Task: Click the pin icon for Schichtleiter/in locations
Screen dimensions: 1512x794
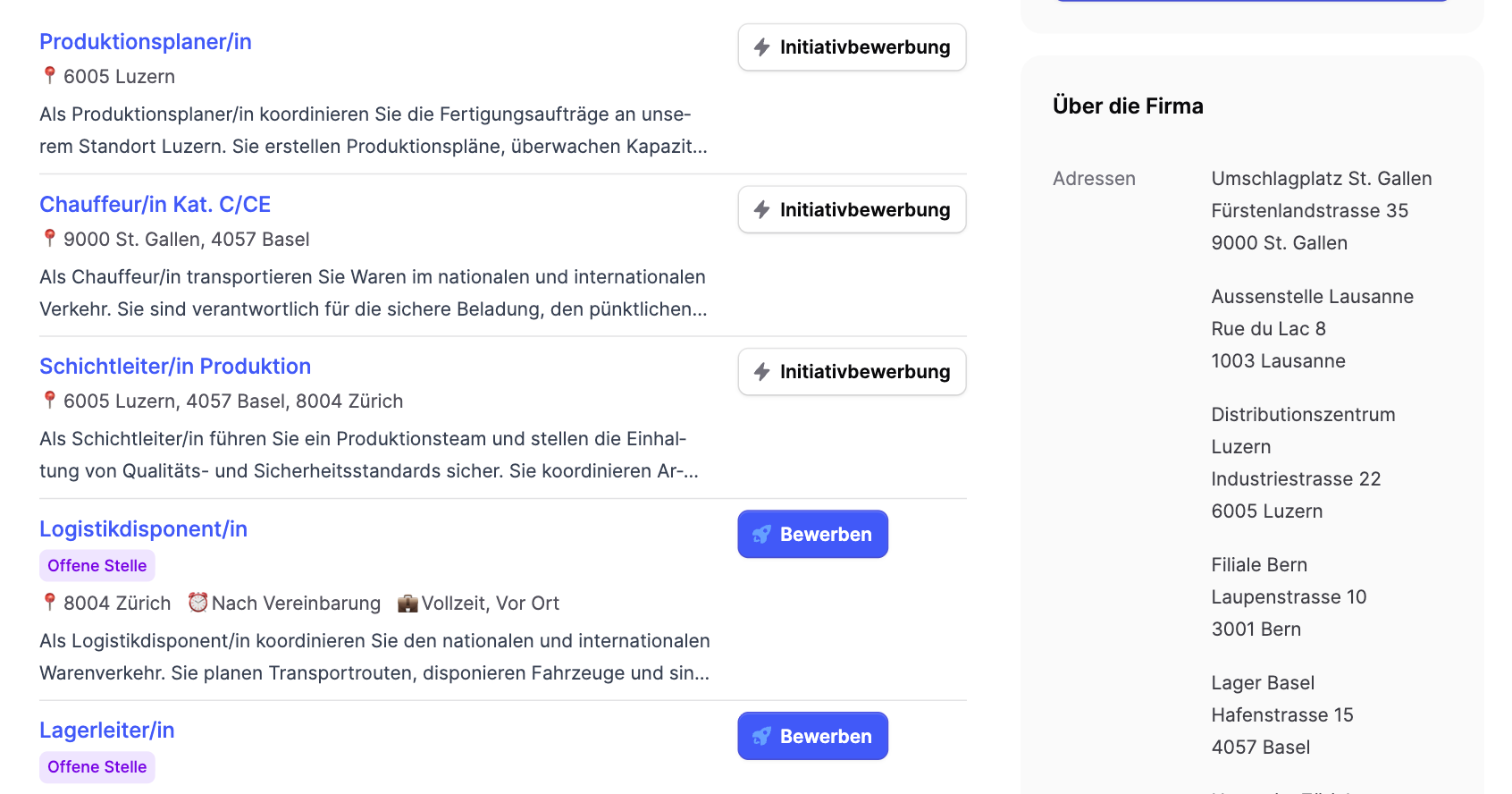Action: [50, 401]
